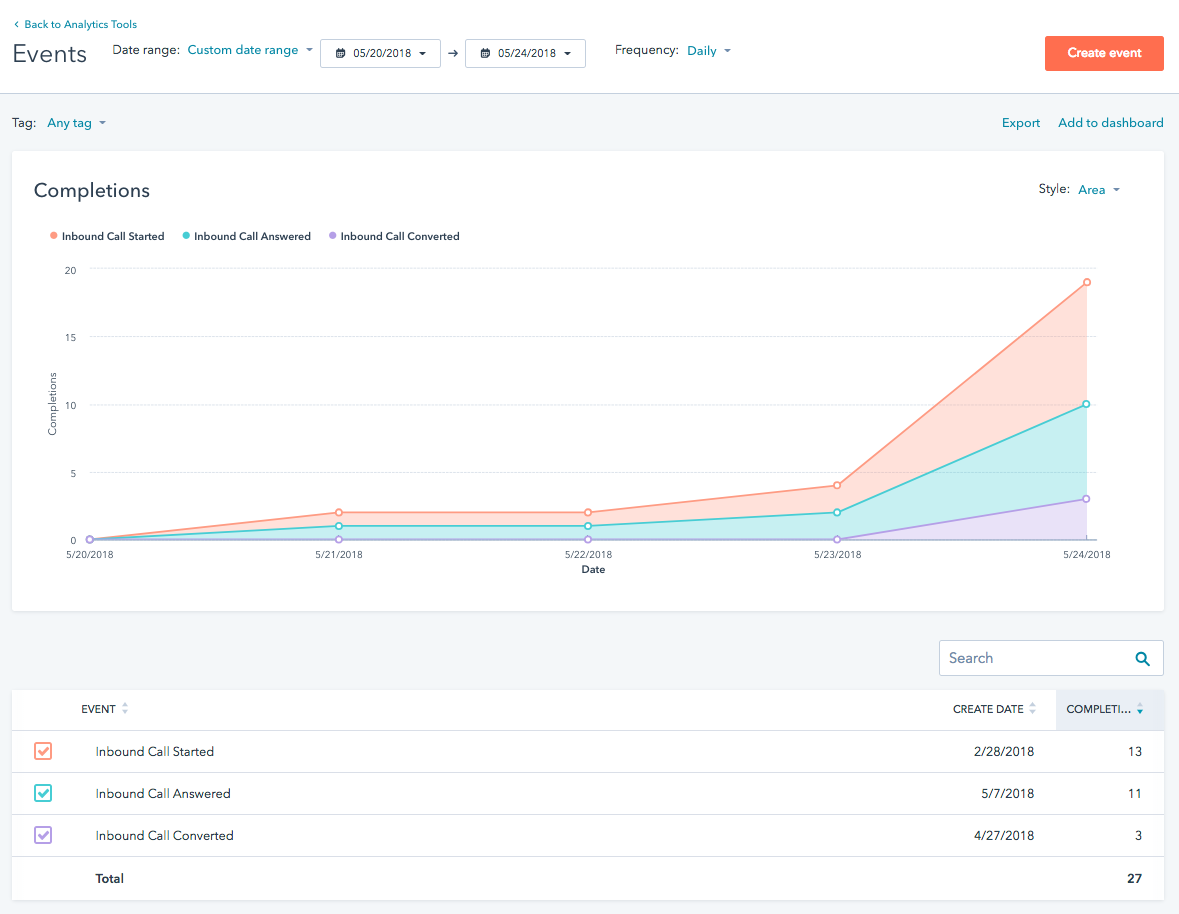Image resolution: width=1179 pixels, height=914 pixels.
Task: Uncheck the Inbound Call Answered checkbox
Action: coord(43,793)
